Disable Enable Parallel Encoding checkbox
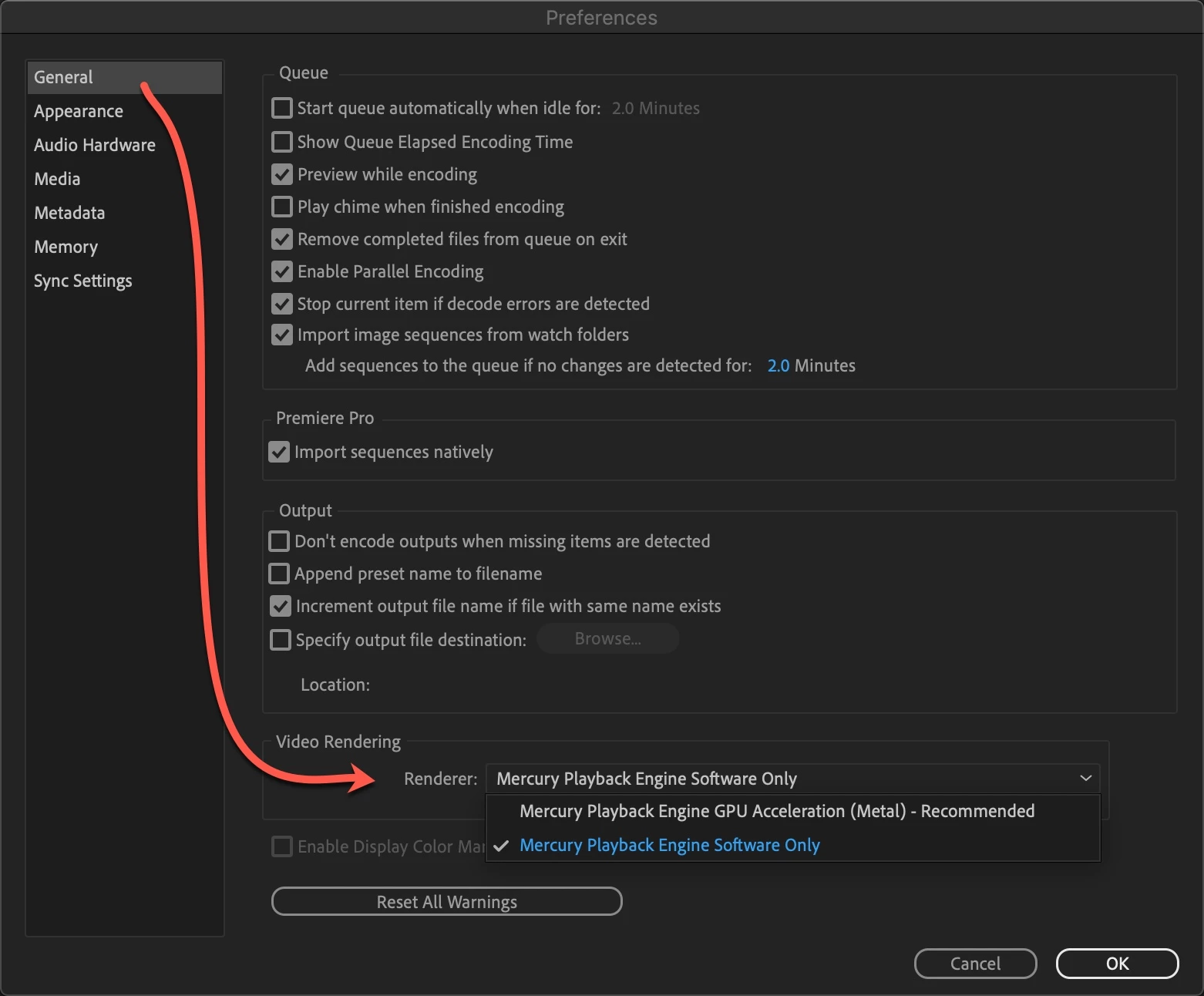 click(282, 271)
